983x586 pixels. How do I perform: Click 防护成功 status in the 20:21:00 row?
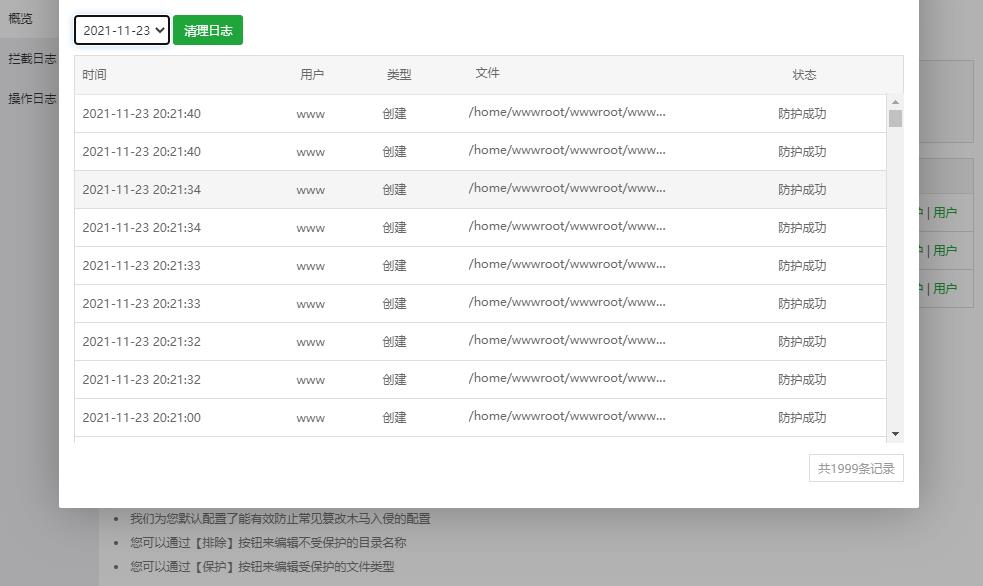click(x=802, y=417)
